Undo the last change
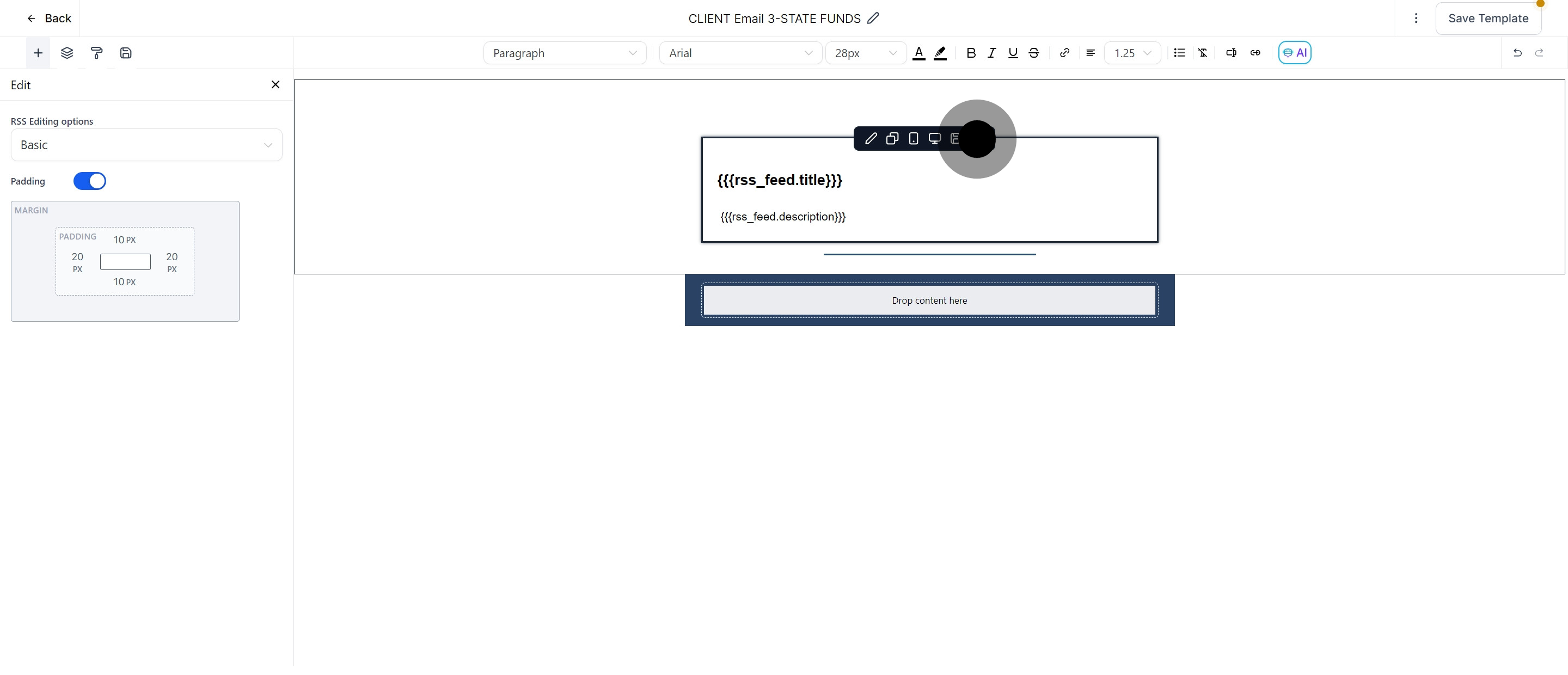The height and width of the screenshot is (675, 1568). [x=1517, y=53]
